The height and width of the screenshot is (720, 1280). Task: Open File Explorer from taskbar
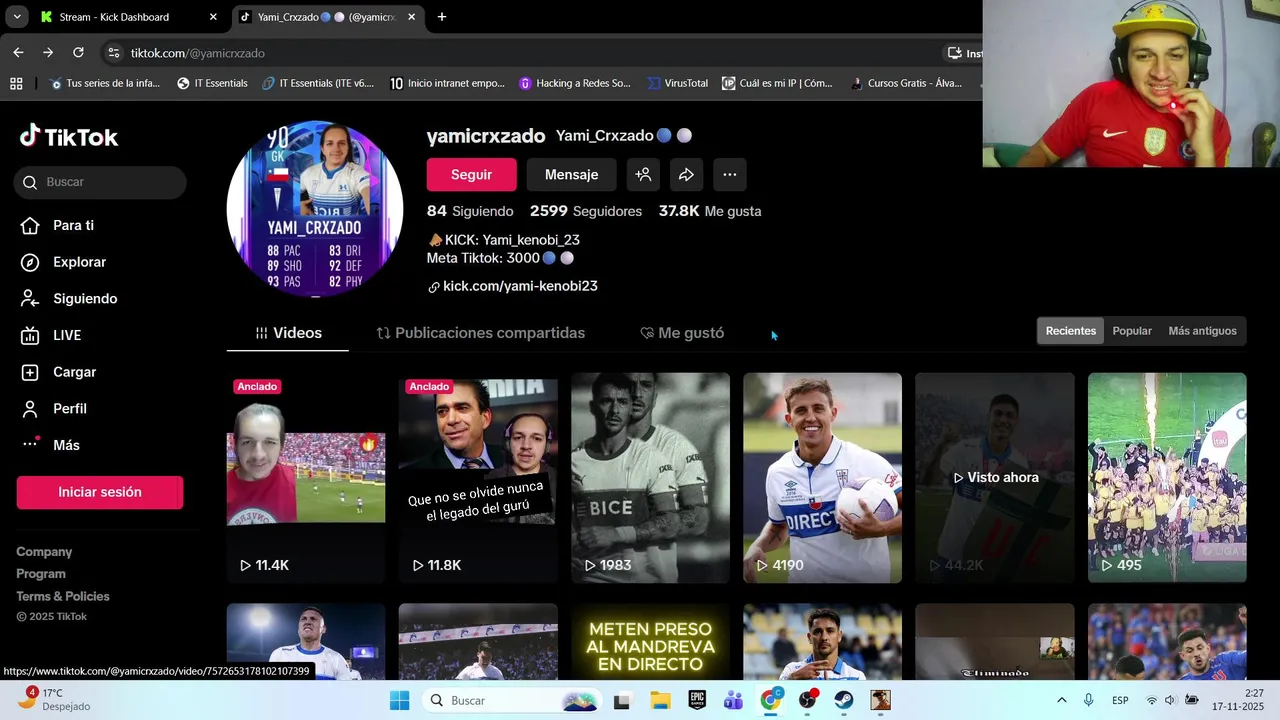tap(660, 700)
